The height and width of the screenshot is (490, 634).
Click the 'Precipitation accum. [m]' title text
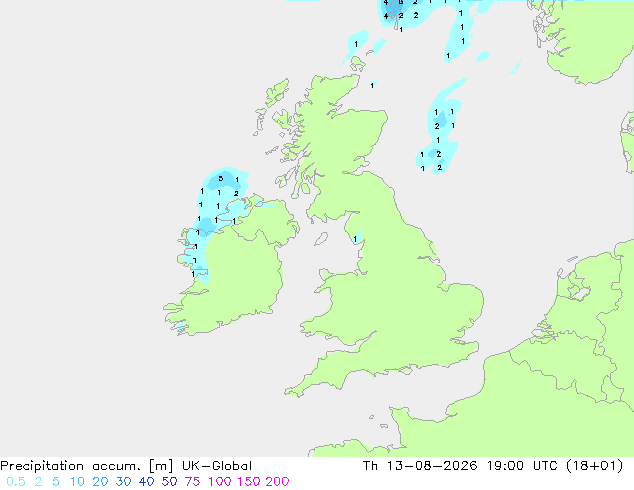(87, 466)
